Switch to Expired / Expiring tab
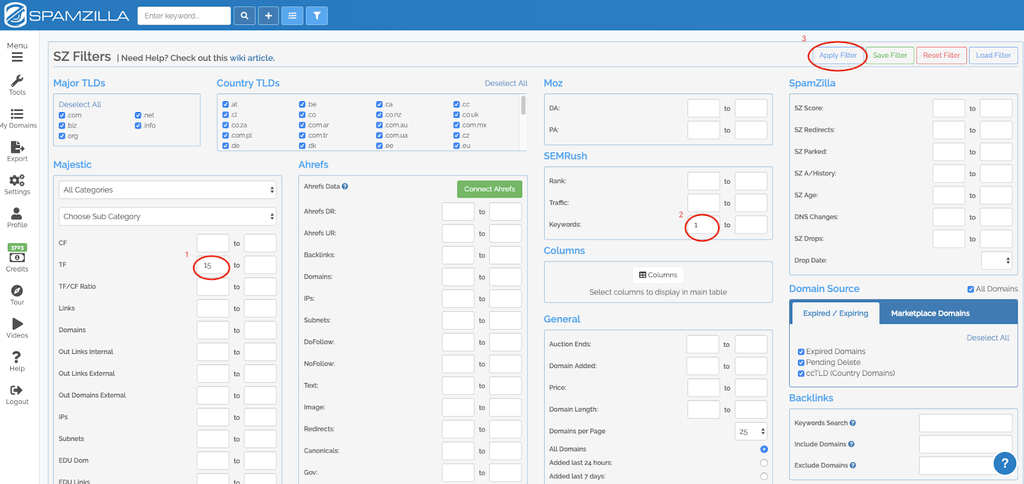 (835, 314)
